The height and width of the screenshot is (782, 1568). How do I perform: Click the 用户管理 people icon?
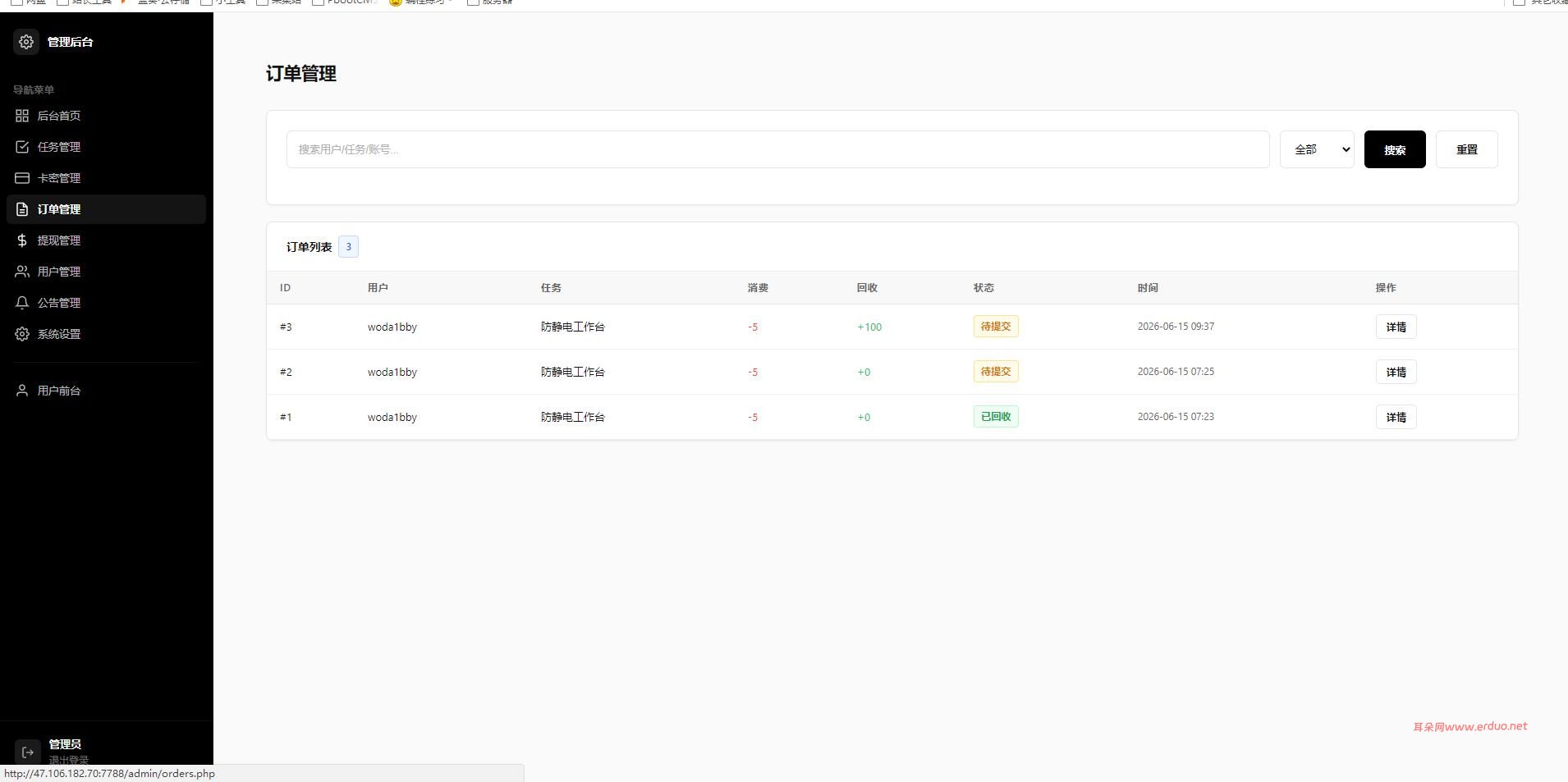22,272
